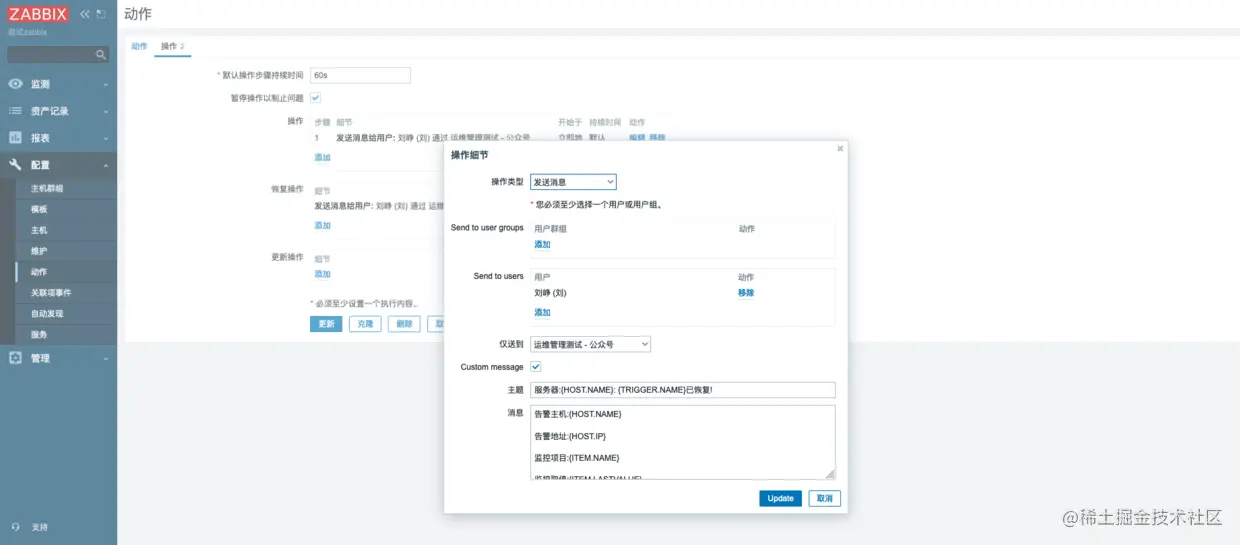Click 编辑 link on operation step 1

[637, 137]
